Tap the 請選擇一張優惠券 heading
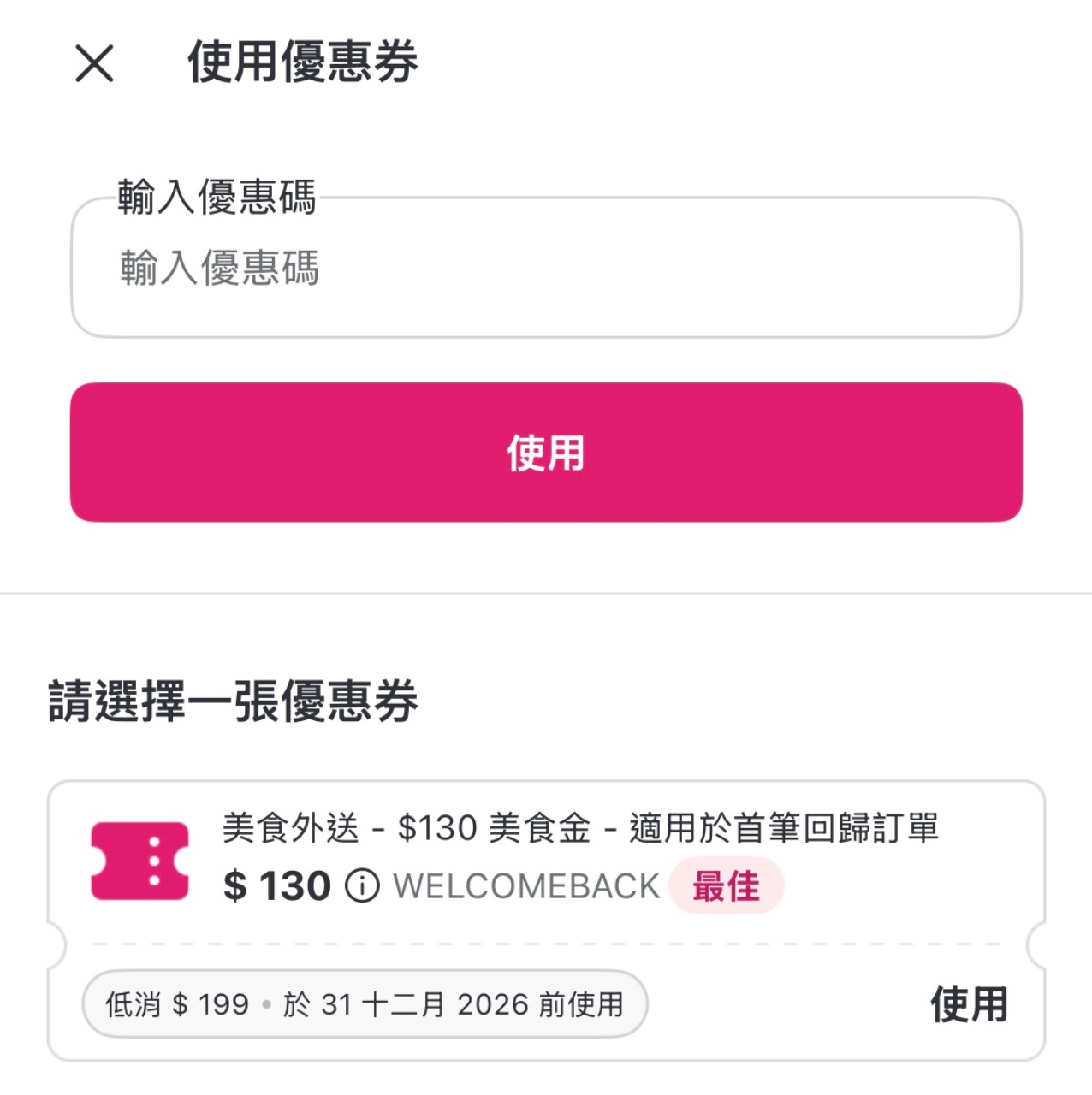Image resolution: width=1092 pixels, height=1095 pixels. [x=233, y=701]
